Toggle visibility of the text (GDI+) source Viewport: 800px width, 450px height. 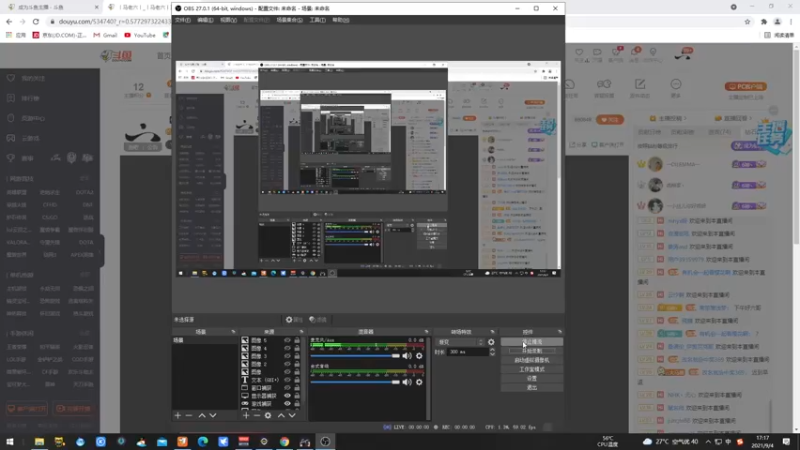287,380
